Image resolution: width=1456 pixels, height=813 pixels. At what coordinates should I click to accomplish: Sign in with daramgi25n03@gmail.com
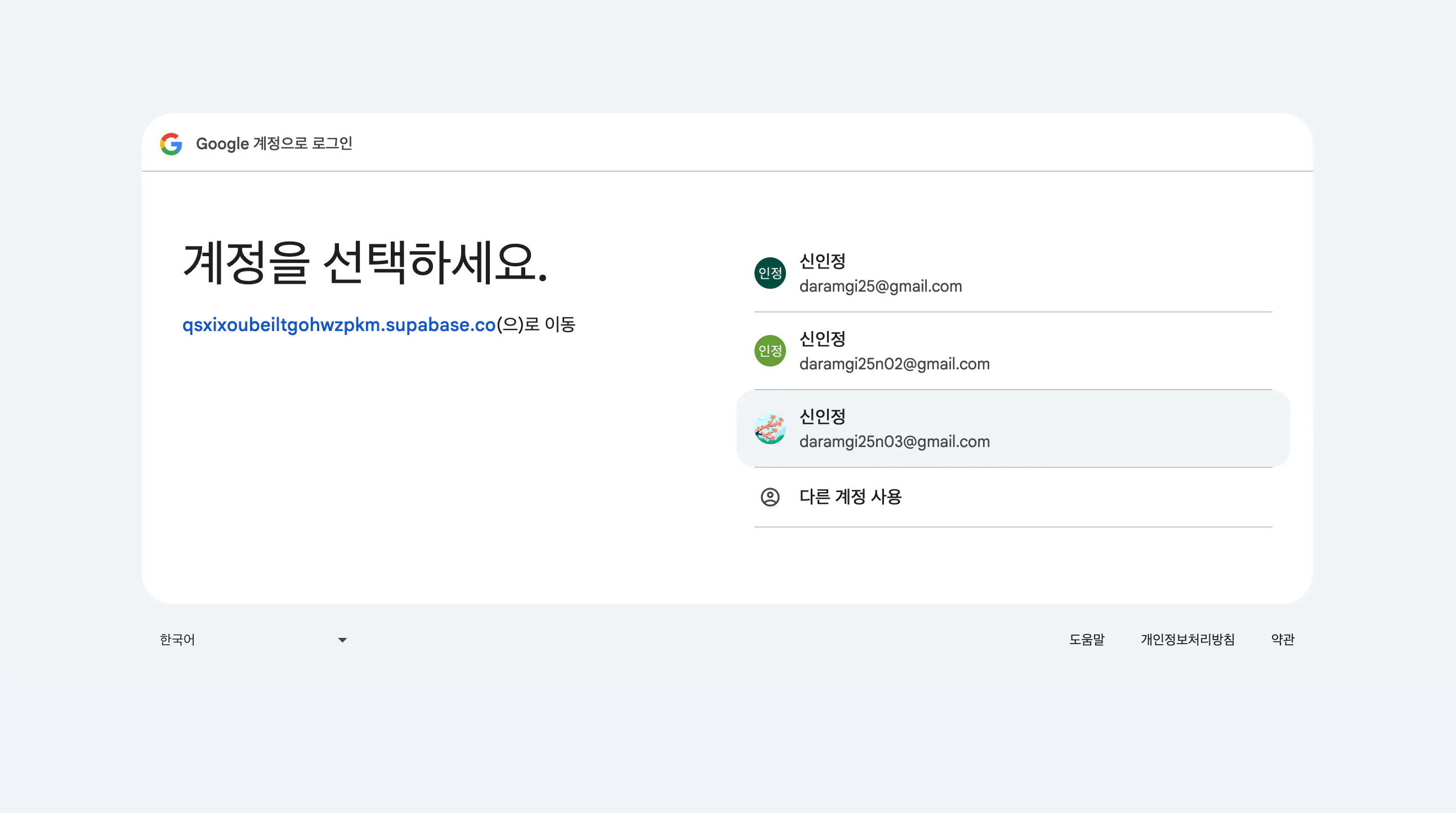tap(894, 441)
